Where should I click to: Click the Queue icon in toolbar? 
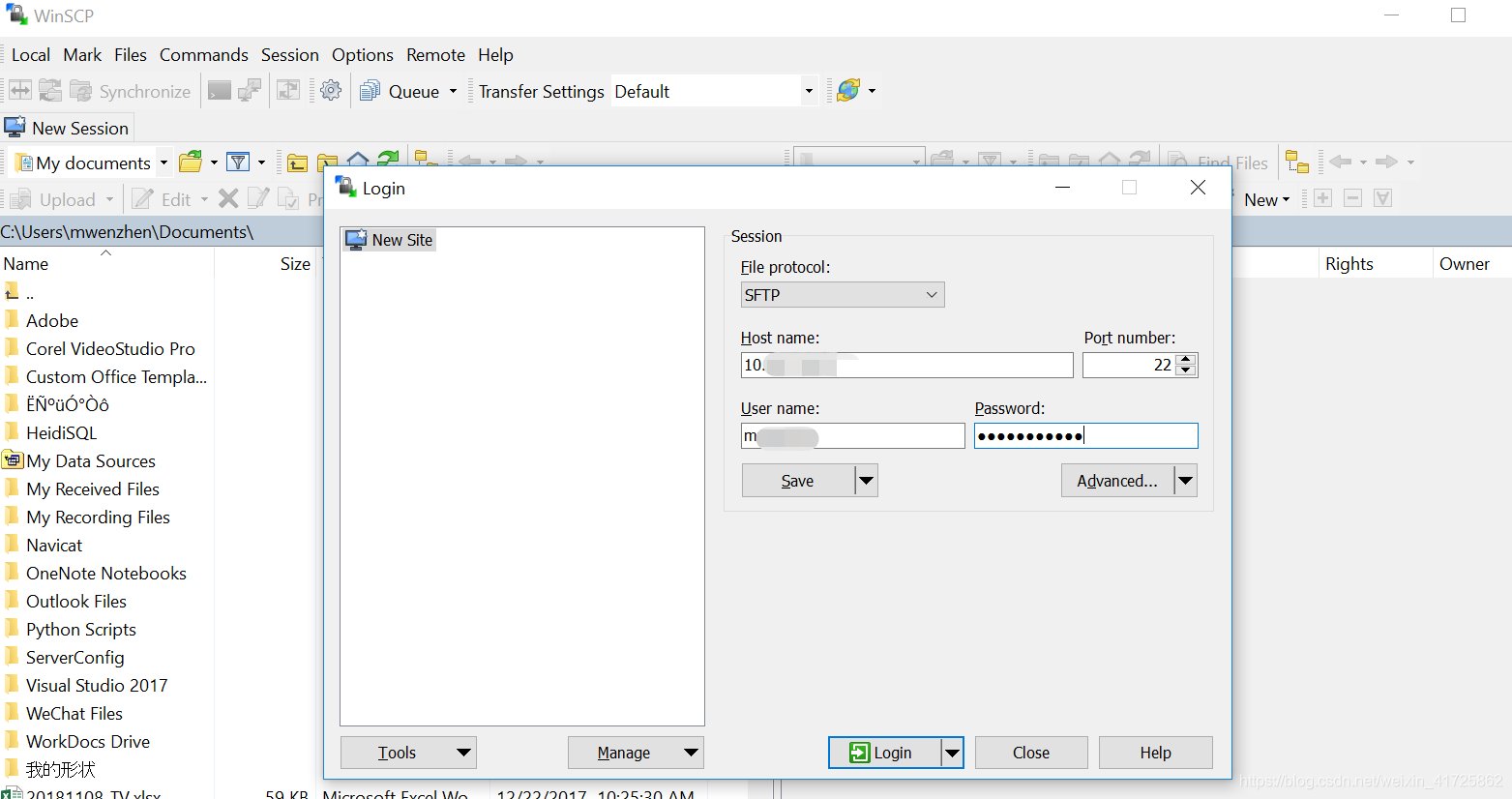[370, 91]
